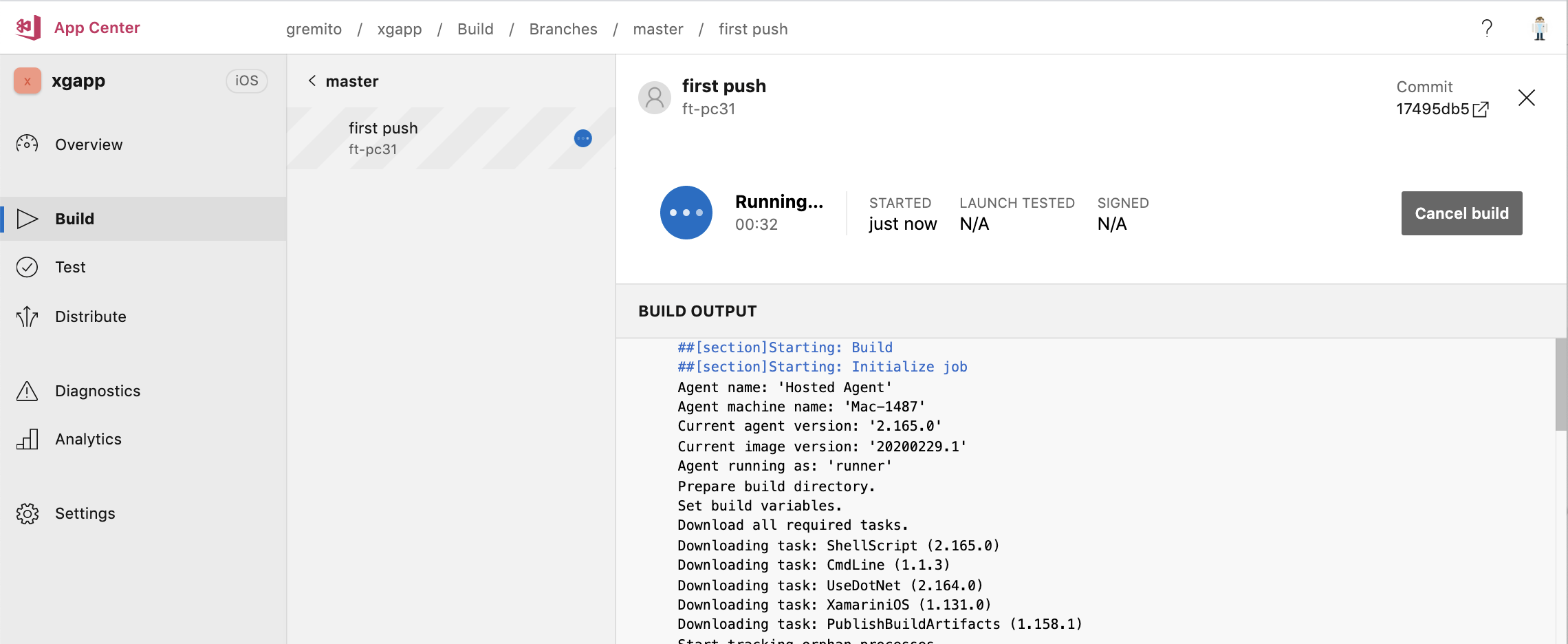Viewport: 1568px width, 644px height.
Task: Click the Build breadcrumb link
Action: (x=475, y=29)
